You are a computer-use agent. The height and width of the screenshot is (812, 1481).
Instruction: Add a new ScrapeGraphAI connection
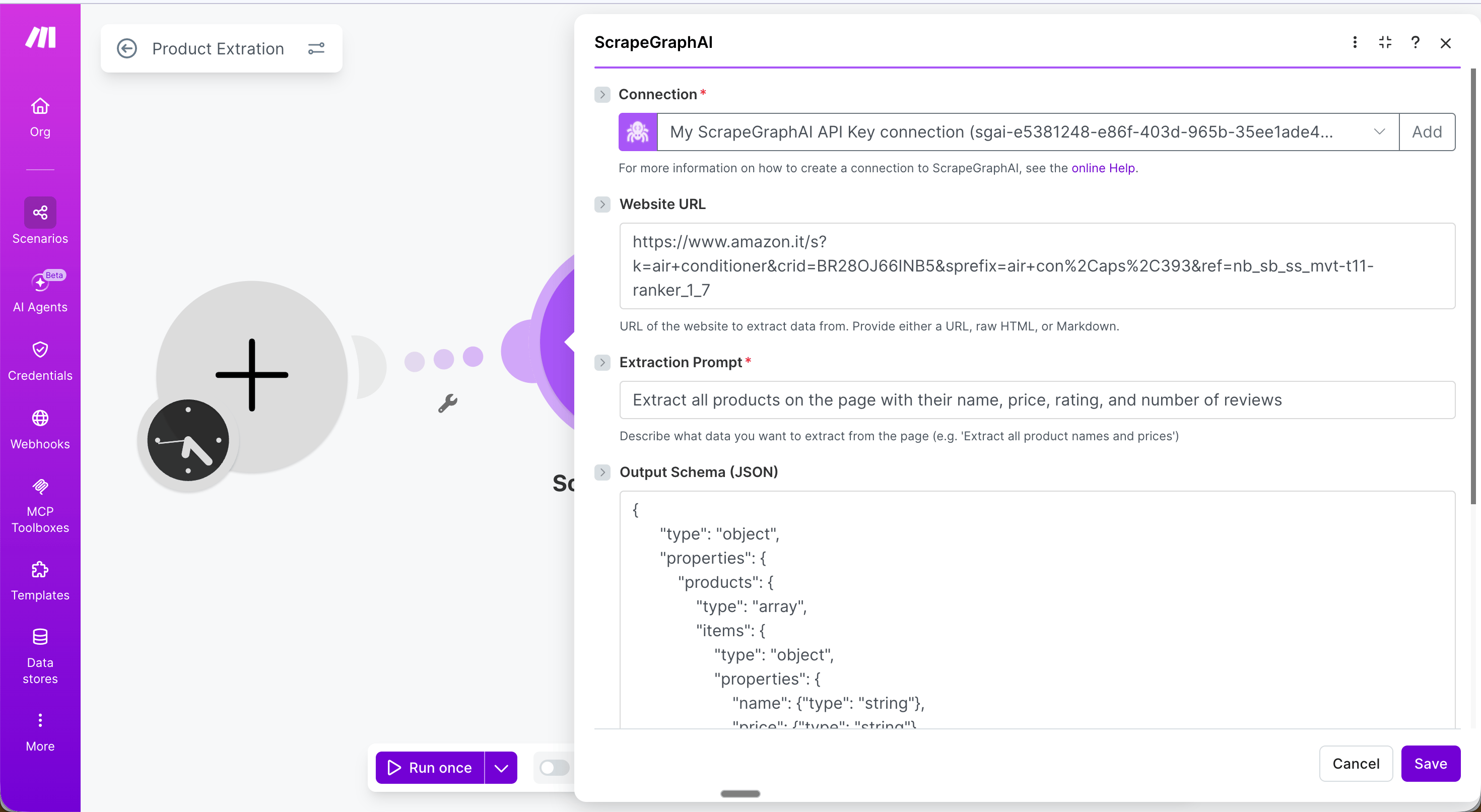[1427, 132]
